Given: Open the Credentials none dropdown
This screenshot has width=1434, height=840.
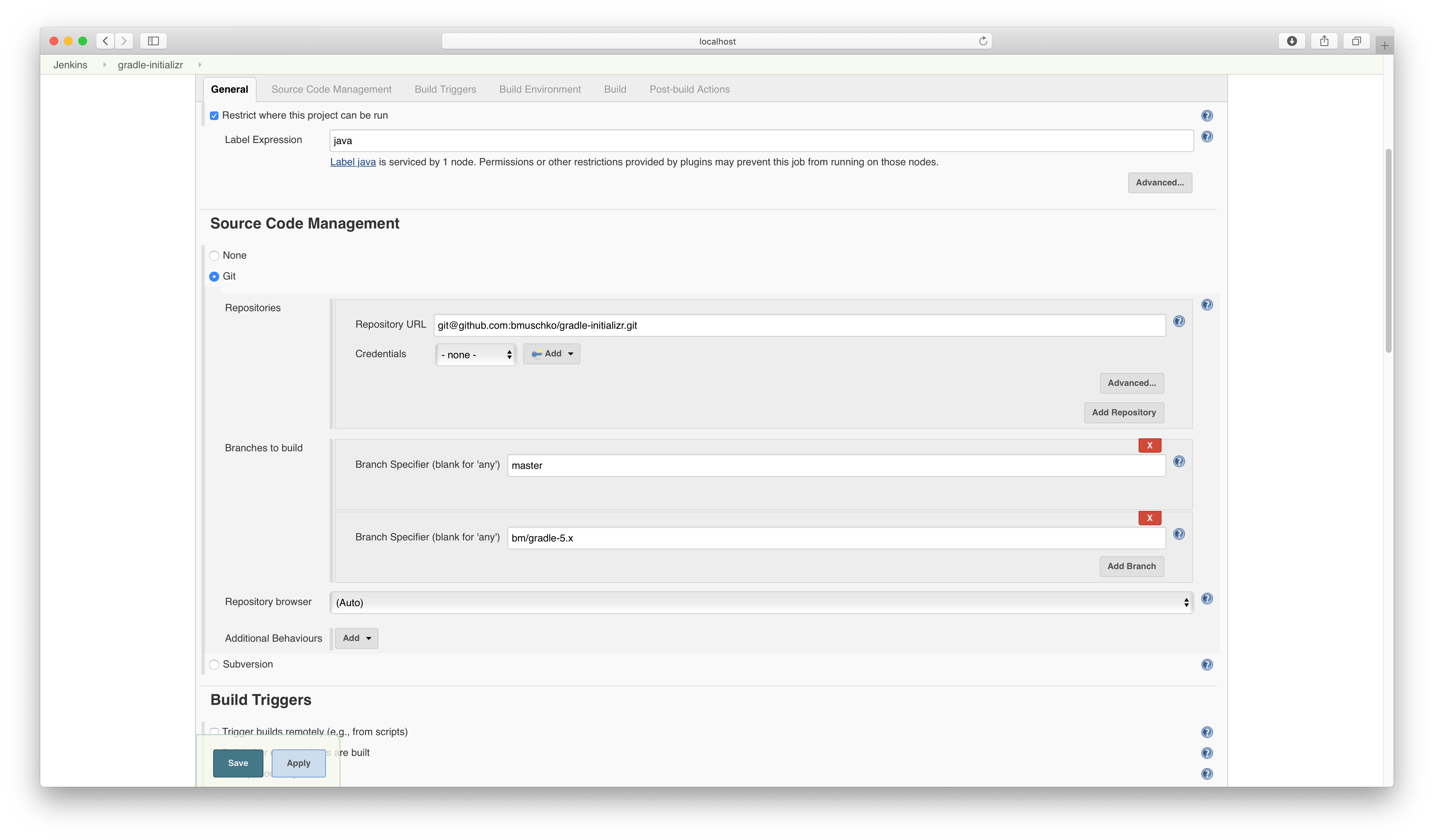Looking at the screenshot, I should pos(476,355).
